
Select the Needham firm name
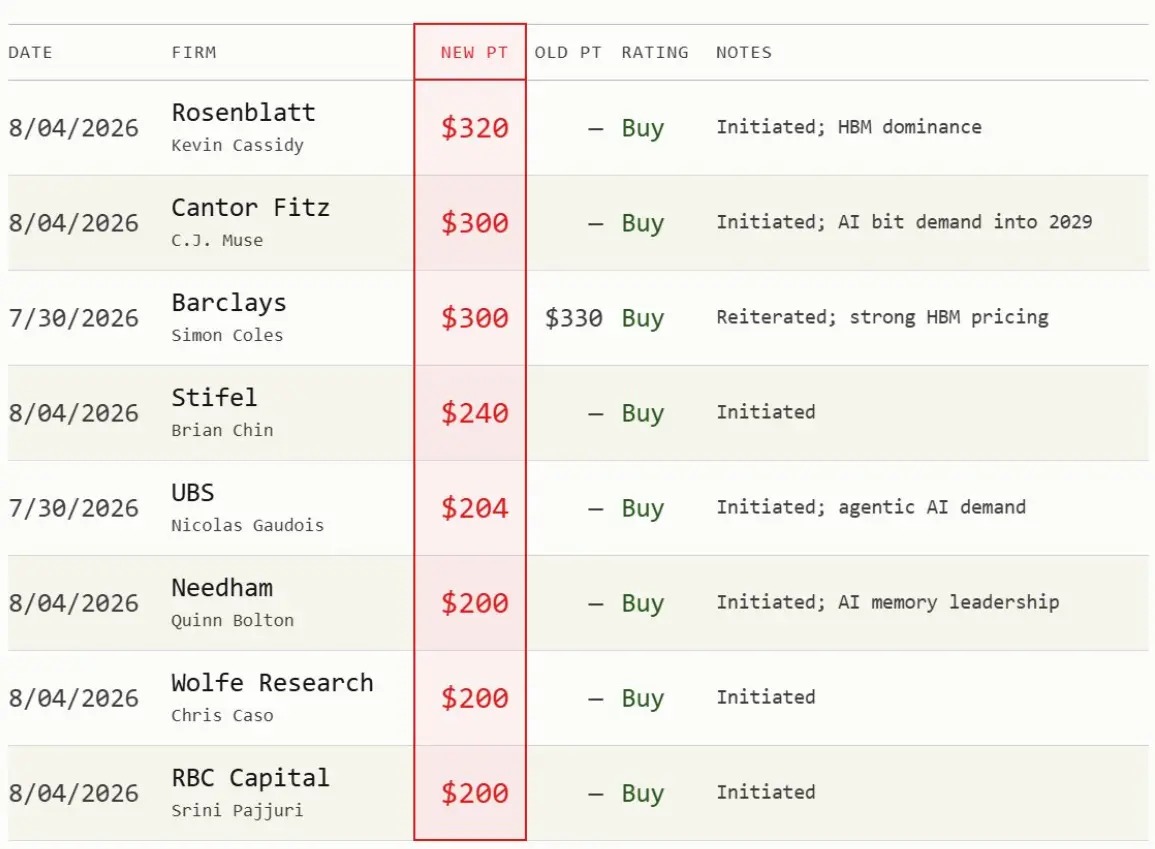click(222, 588)
